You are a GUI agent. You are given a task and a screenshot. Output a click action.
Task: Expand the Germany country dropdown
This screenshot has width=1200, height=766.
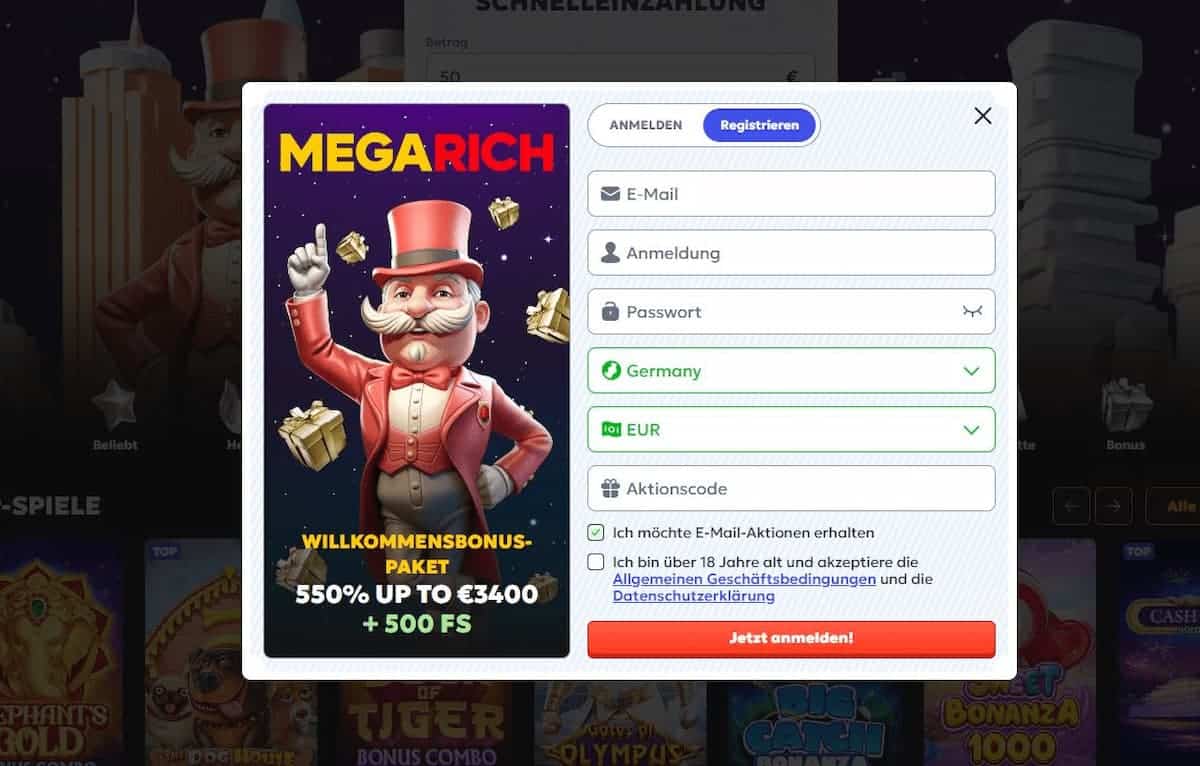[791, 371]
